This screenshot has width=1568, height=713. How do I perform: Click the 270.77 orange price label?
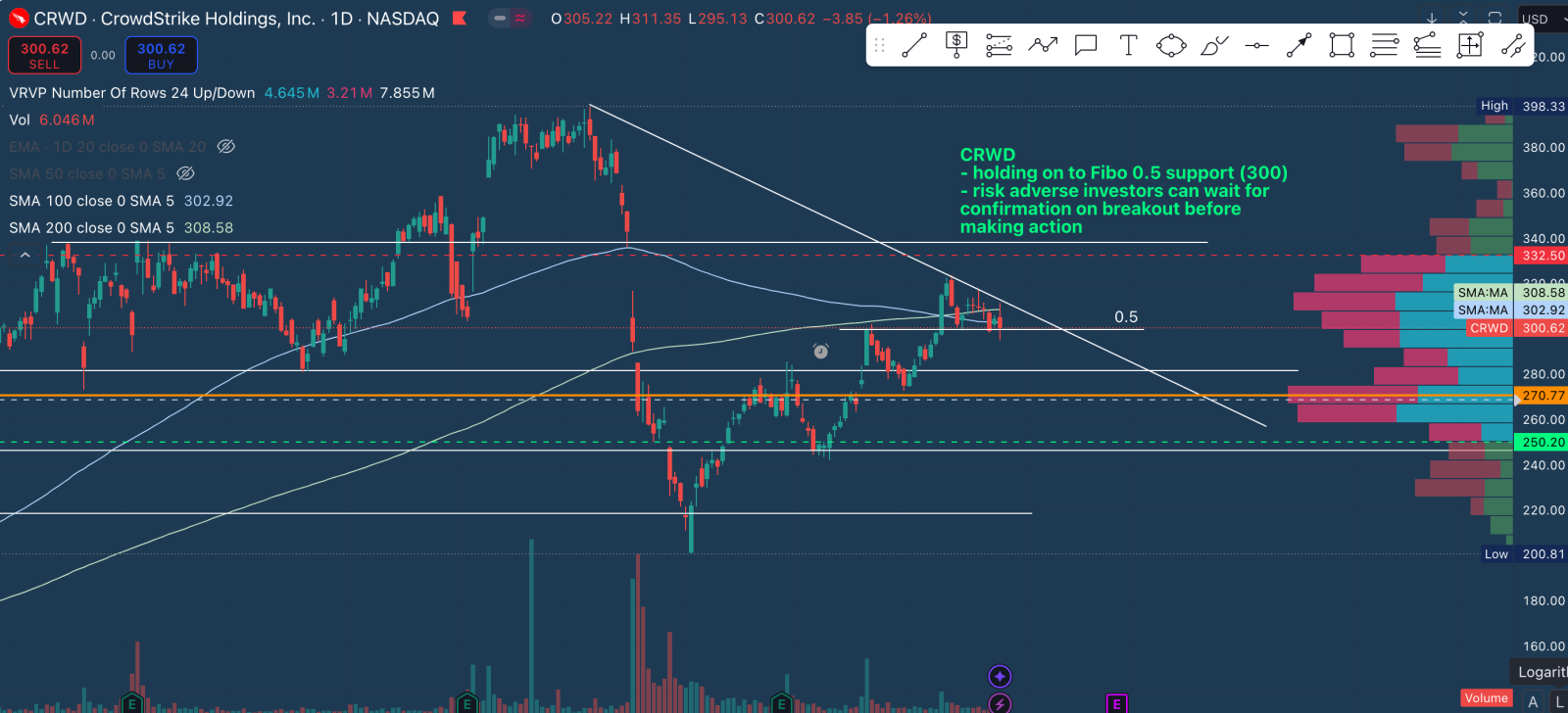(x=1543, y=396)
